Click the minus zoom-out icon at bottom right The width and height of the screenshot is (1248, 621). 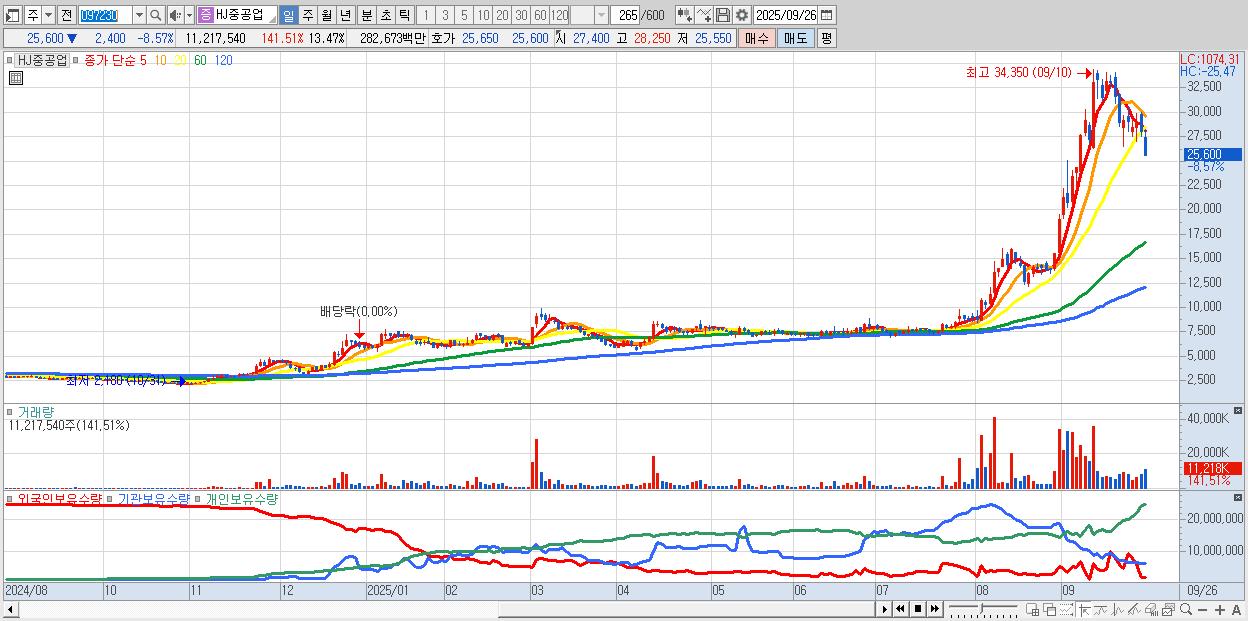click(x=1202, y=610)
